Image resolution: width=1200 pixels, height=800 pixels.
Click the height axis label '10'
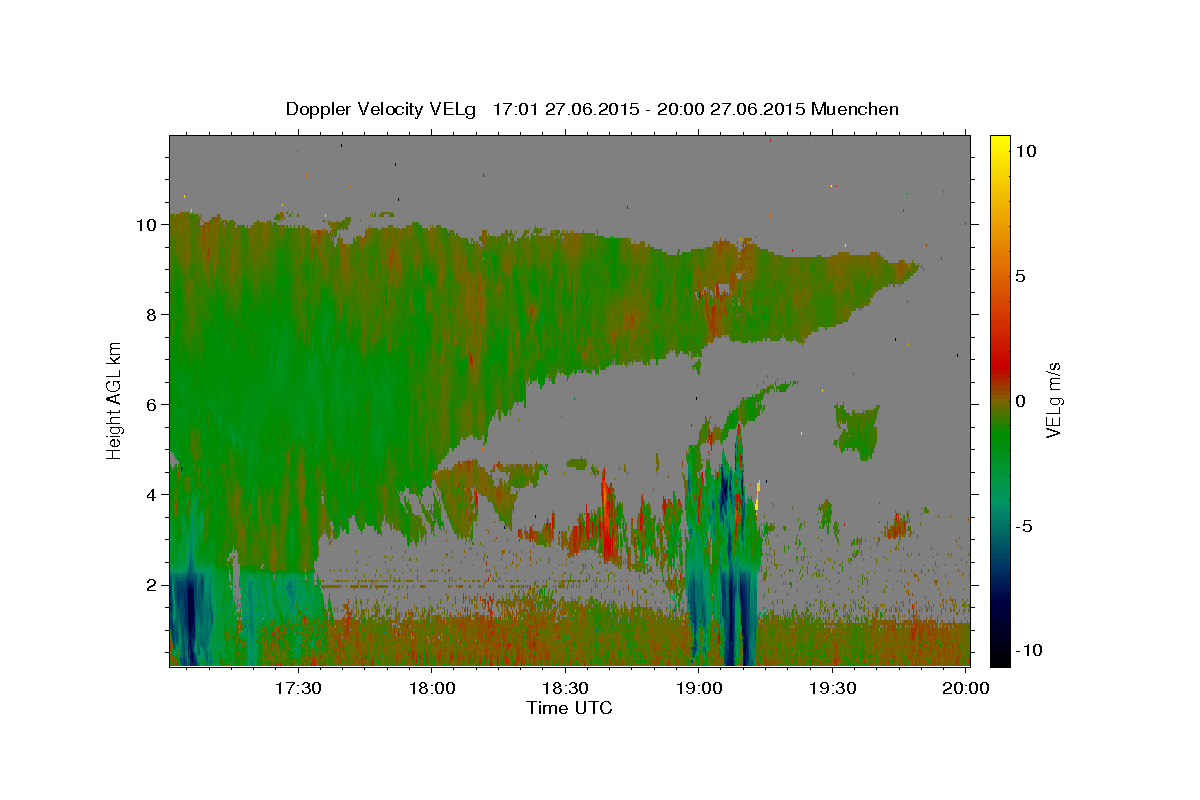(x=147, y=225)
